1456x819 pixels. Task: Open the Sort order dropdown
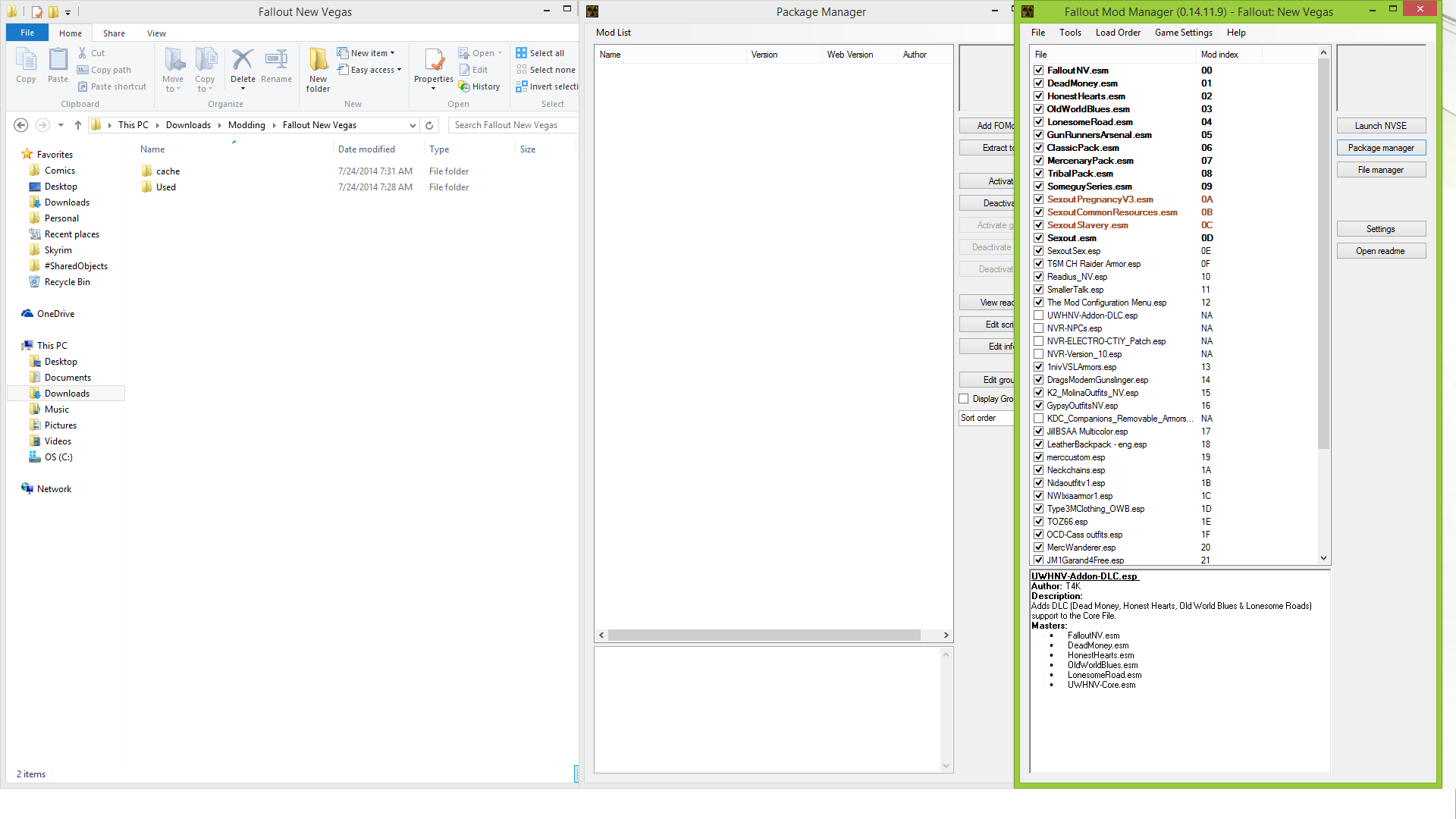click(986, 418)
